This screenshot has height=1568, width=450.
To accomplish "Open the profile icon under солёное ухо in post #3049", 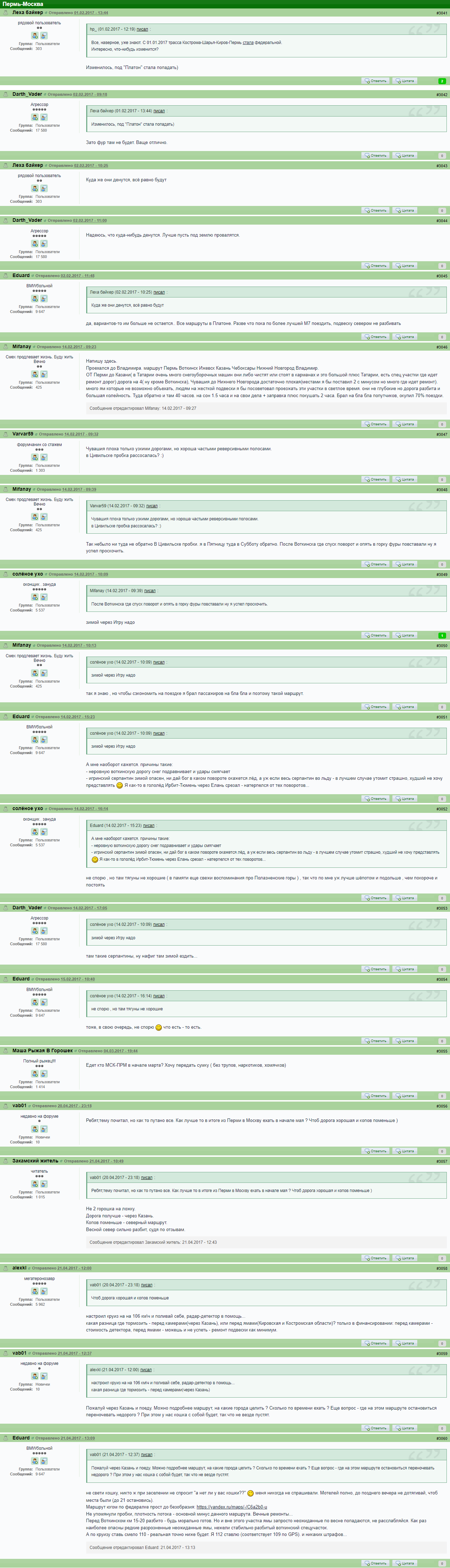I will (35, 597).
